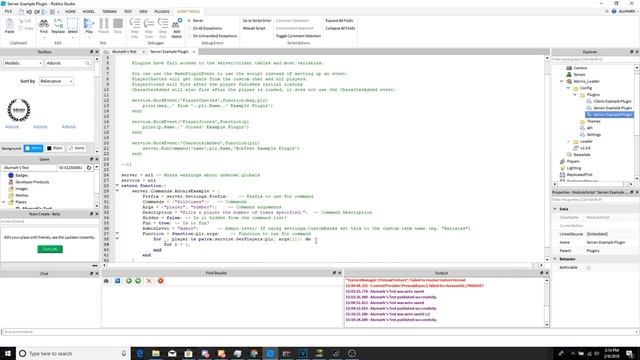
Task: Open the Replace tool in Edit group
Action: point(58,26)
